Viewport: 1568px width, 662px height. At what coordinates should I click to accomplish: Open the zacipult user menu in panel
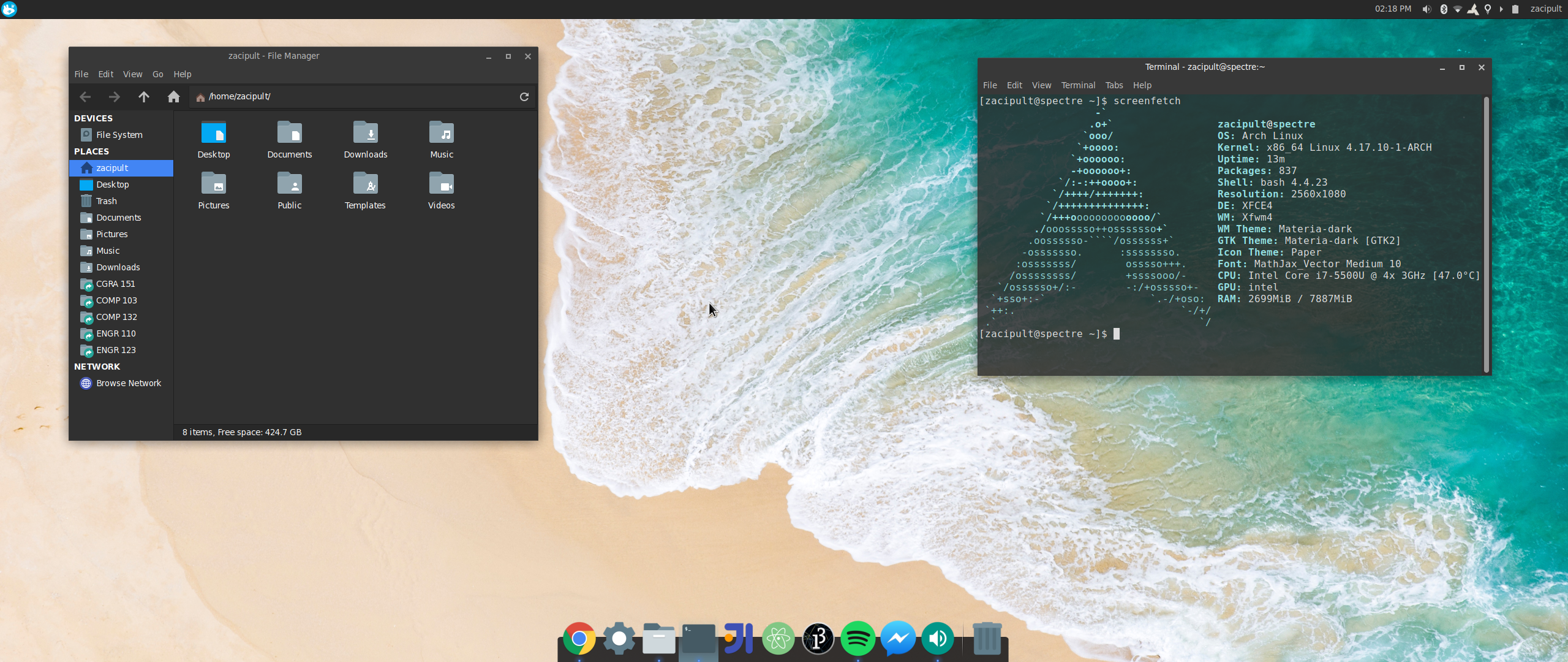click(1546, 9)
